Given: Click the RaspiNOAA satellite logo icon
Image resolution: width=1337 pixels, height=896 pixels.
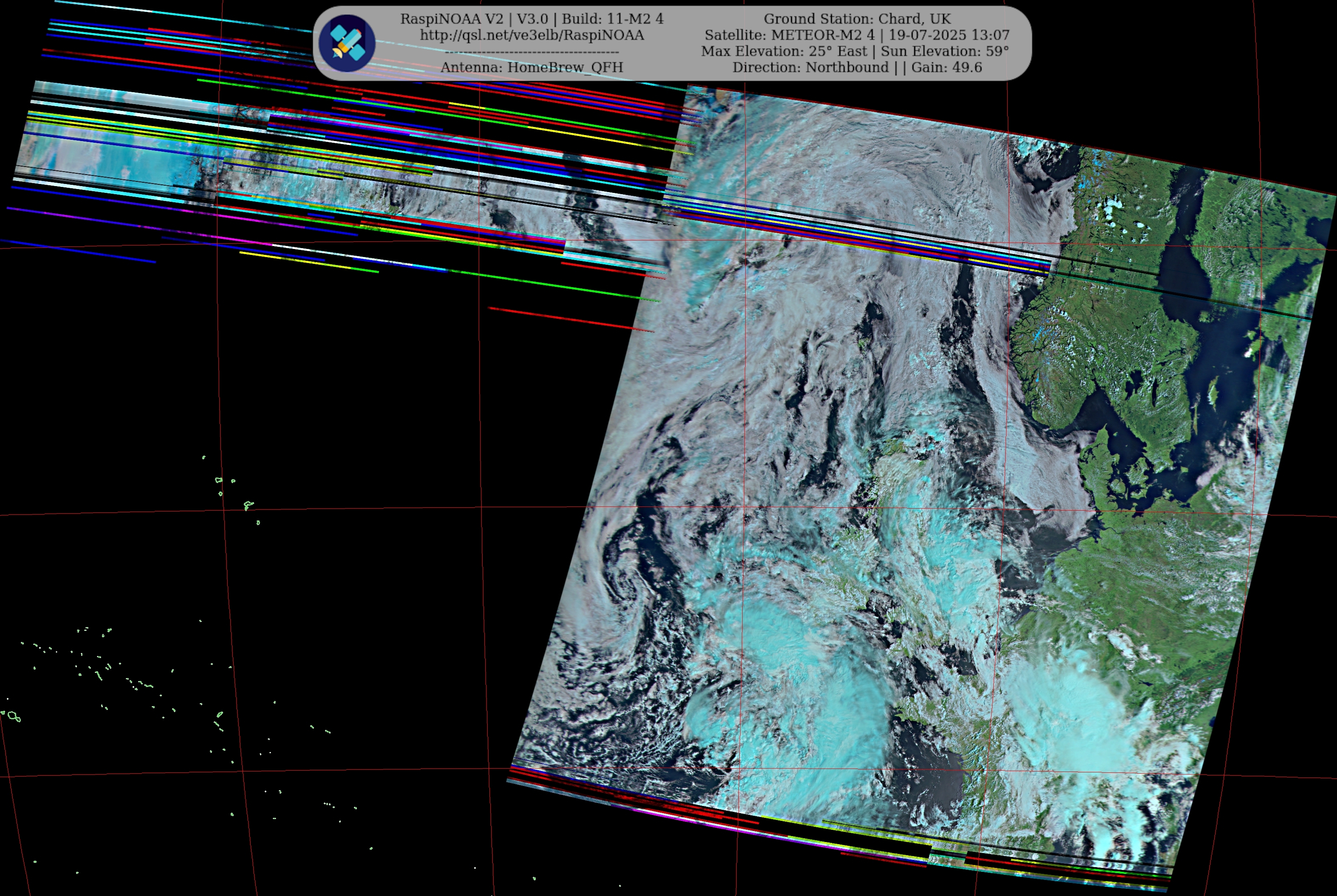Looking at the screenshot, I should 347,43.
